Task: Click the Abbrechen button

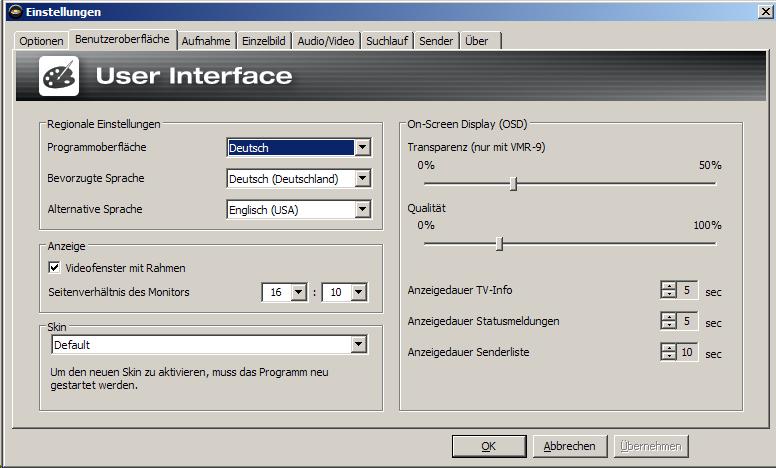Action: [569, 446]
